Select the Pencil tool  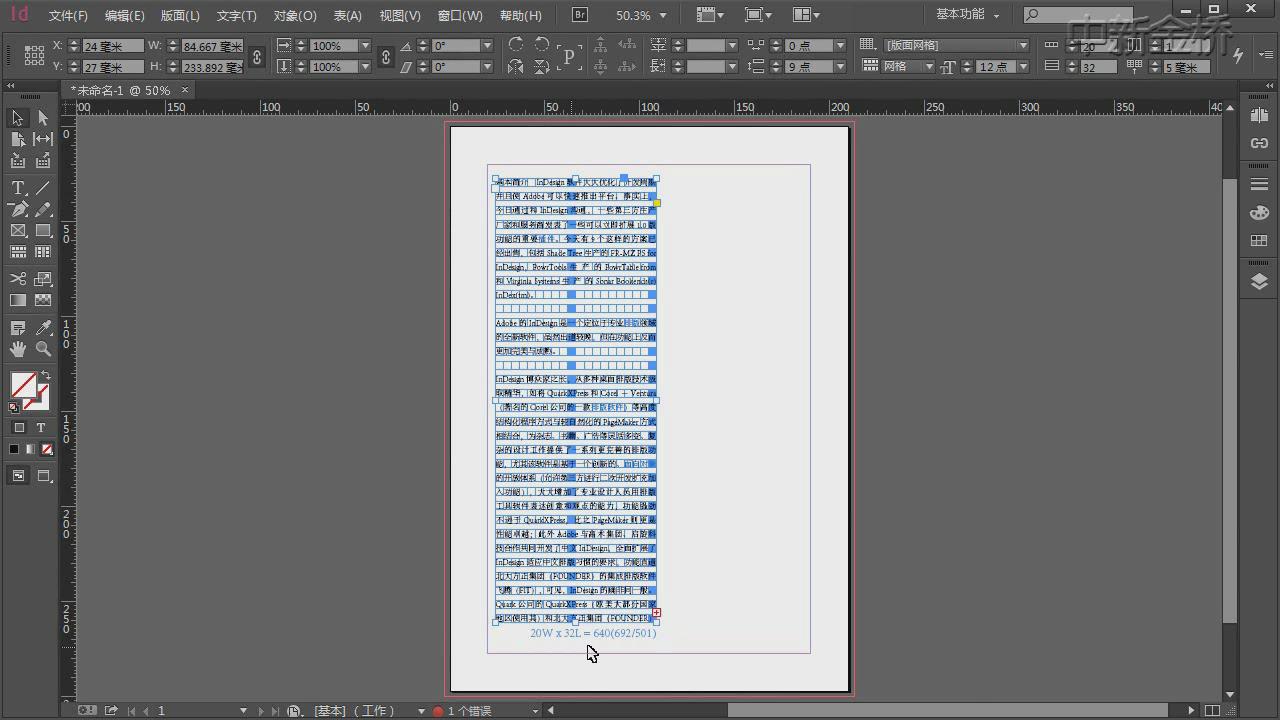(x=43, y=209)
